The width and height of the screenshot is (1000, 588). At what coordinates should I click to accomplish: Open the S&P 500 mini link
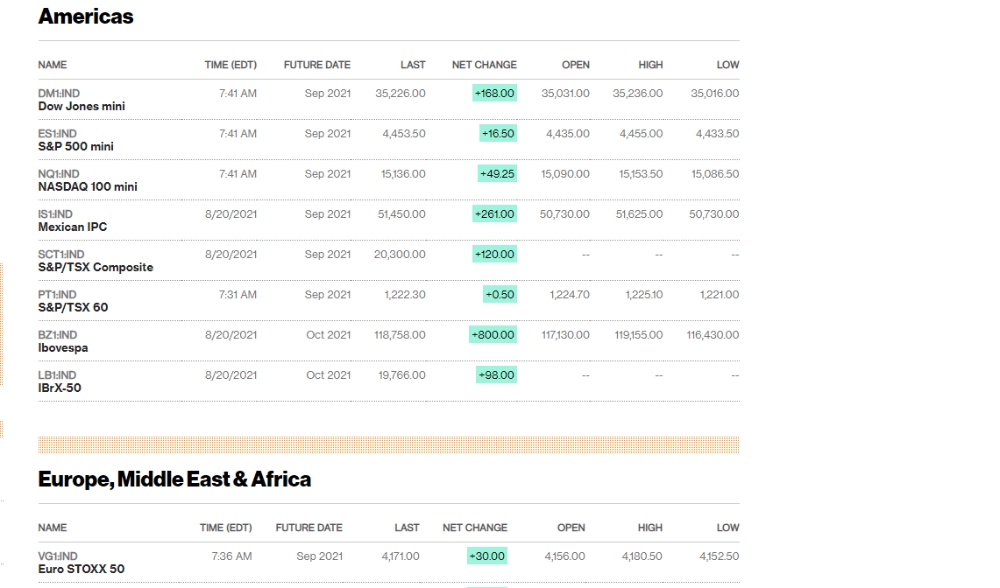(x=75, y=147)
